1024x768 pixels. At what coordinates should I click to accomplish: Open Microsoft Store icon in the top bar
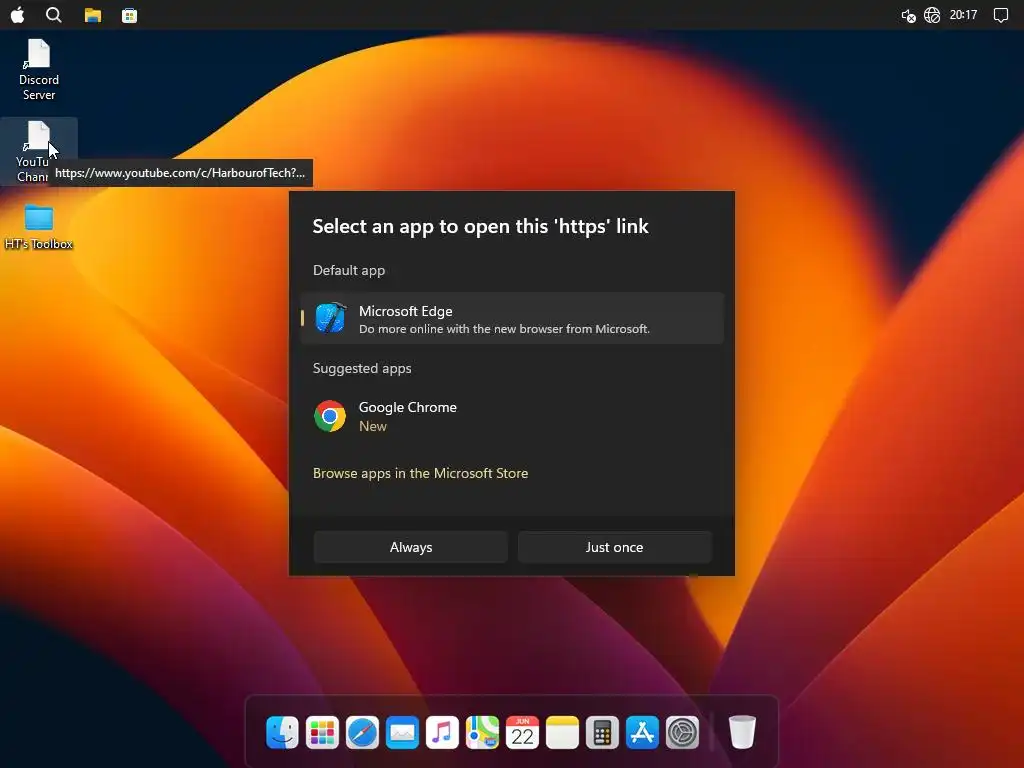click(x=129, y=15)
